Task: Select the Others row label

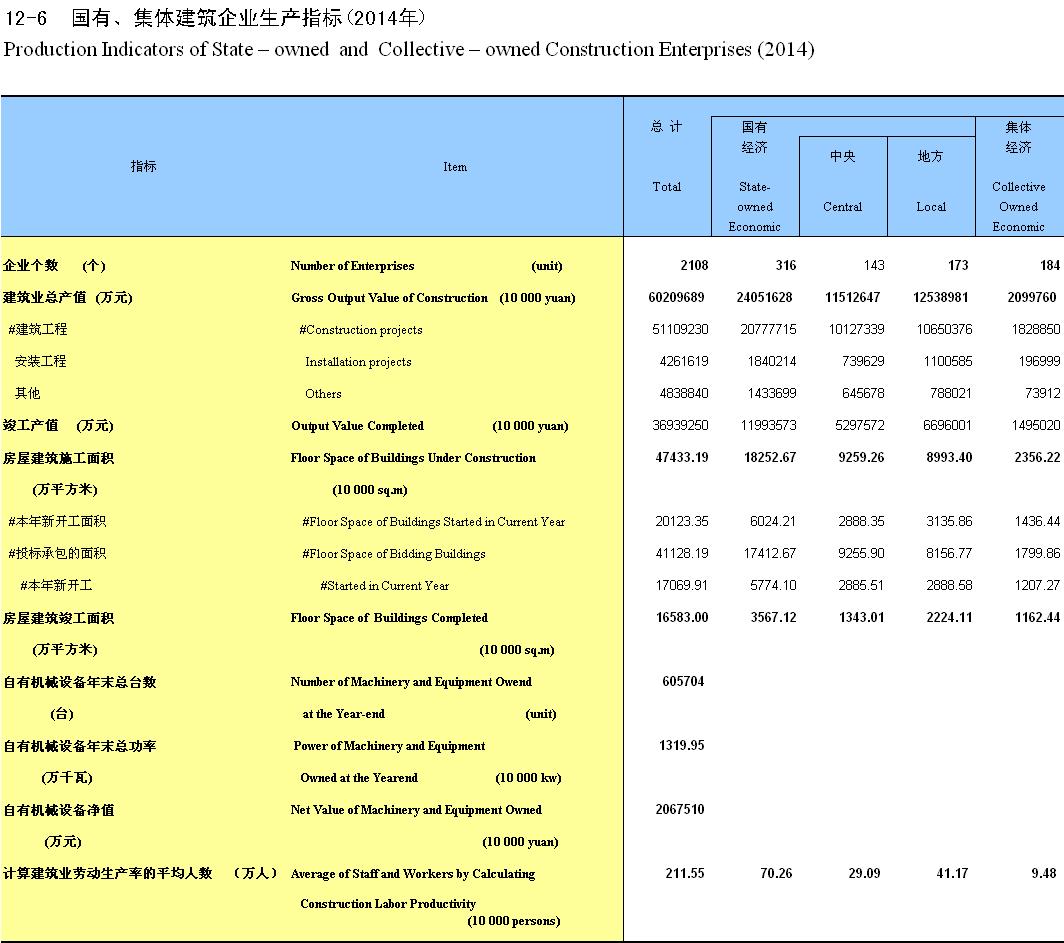Action: pyautogui.click(x=323, y=394)
